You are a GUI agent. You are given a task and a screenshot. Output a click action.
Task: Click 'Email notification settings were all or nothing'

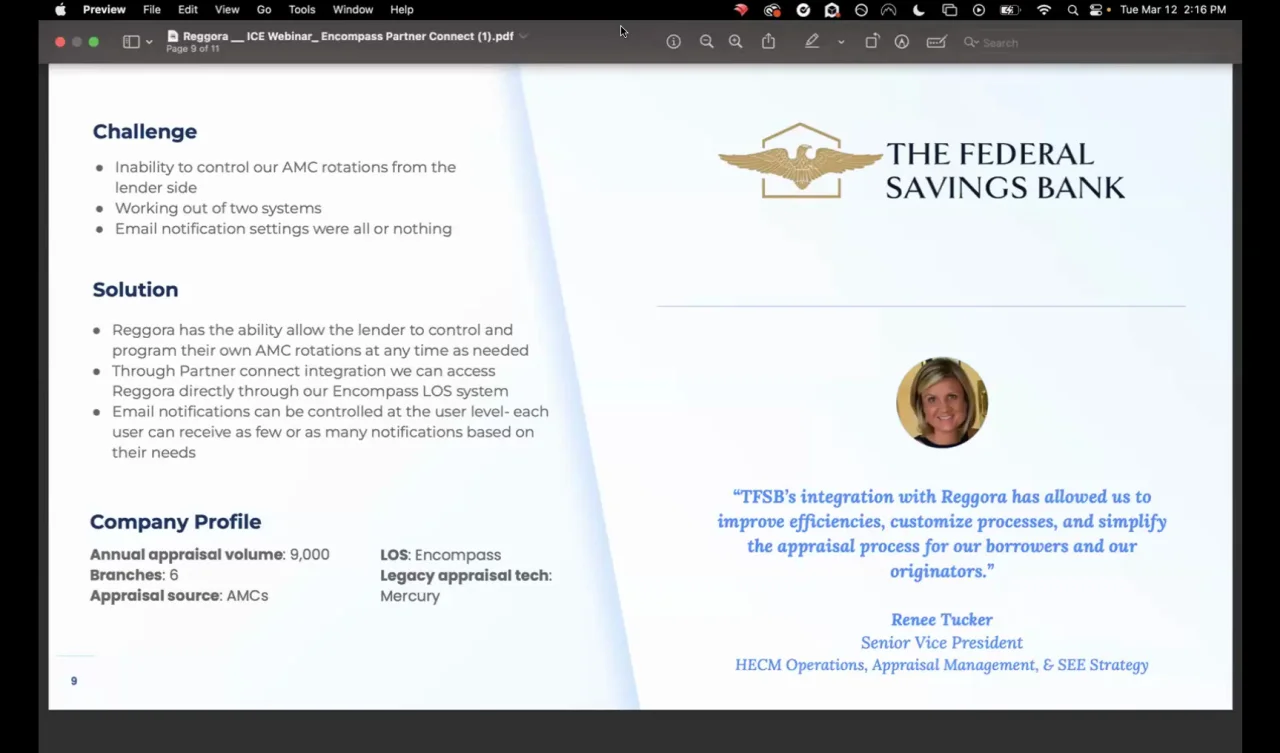283,228
